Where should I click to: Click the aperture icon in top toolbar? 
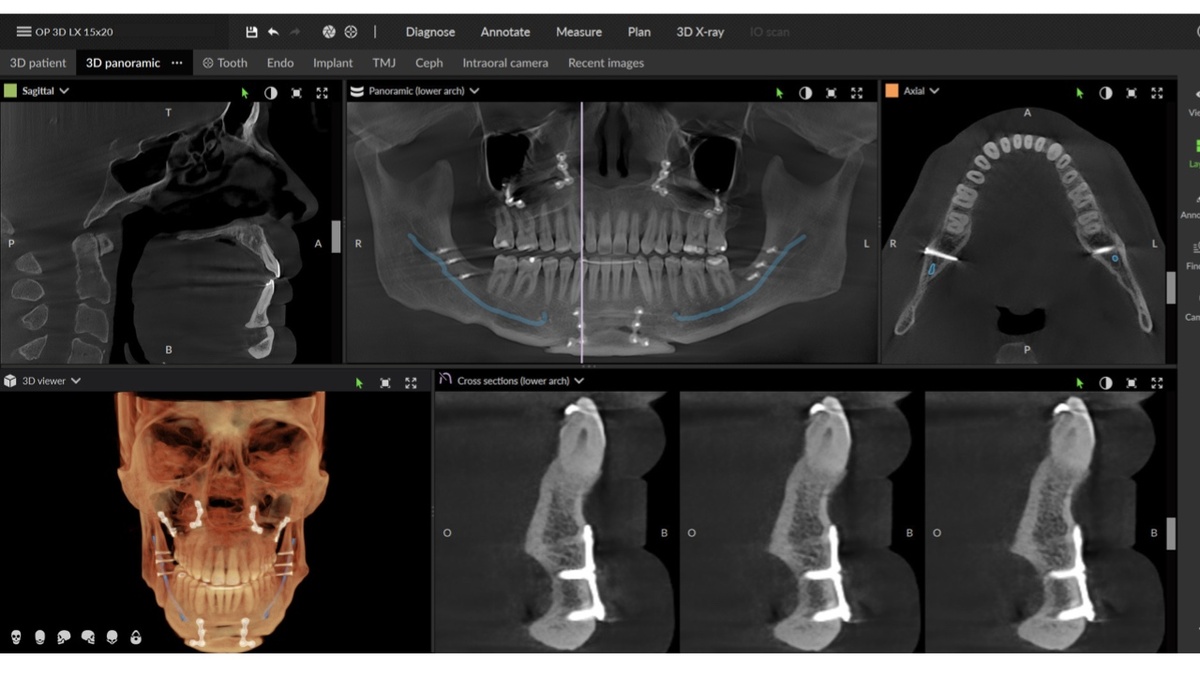click(328, 32)
